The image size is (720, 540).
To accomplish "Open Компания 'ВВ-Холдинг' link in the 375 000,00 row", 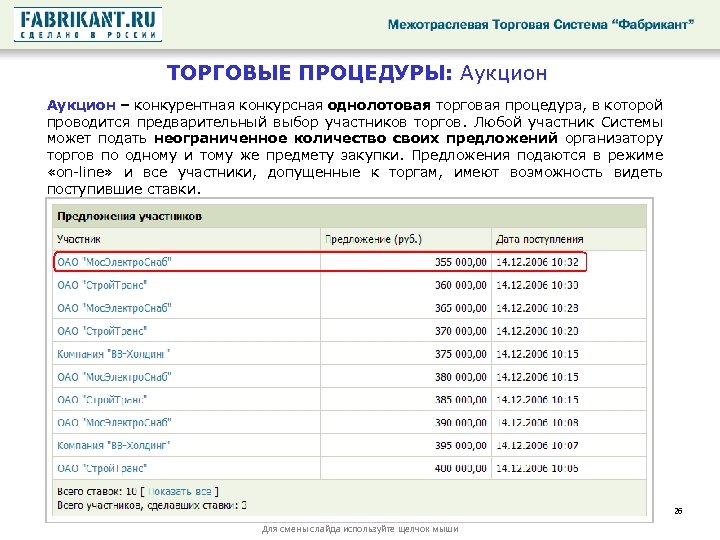I will (113, 354).
